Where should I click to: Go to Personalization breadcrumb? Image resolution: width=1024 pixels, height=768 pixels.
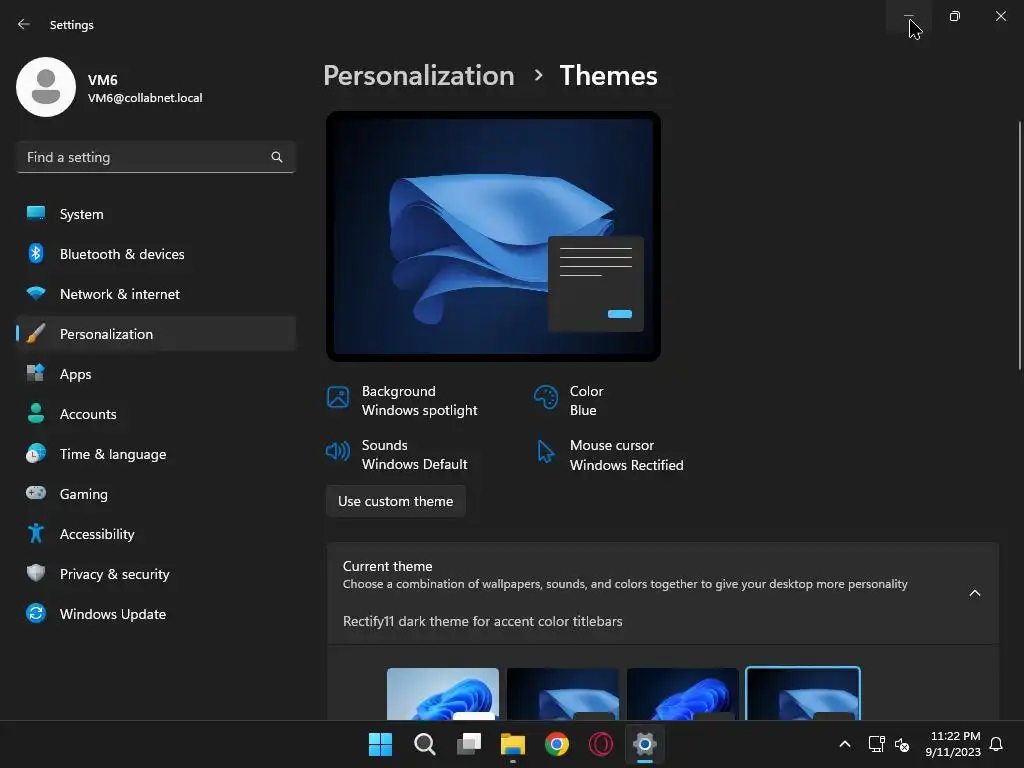(x=419, y=76)
